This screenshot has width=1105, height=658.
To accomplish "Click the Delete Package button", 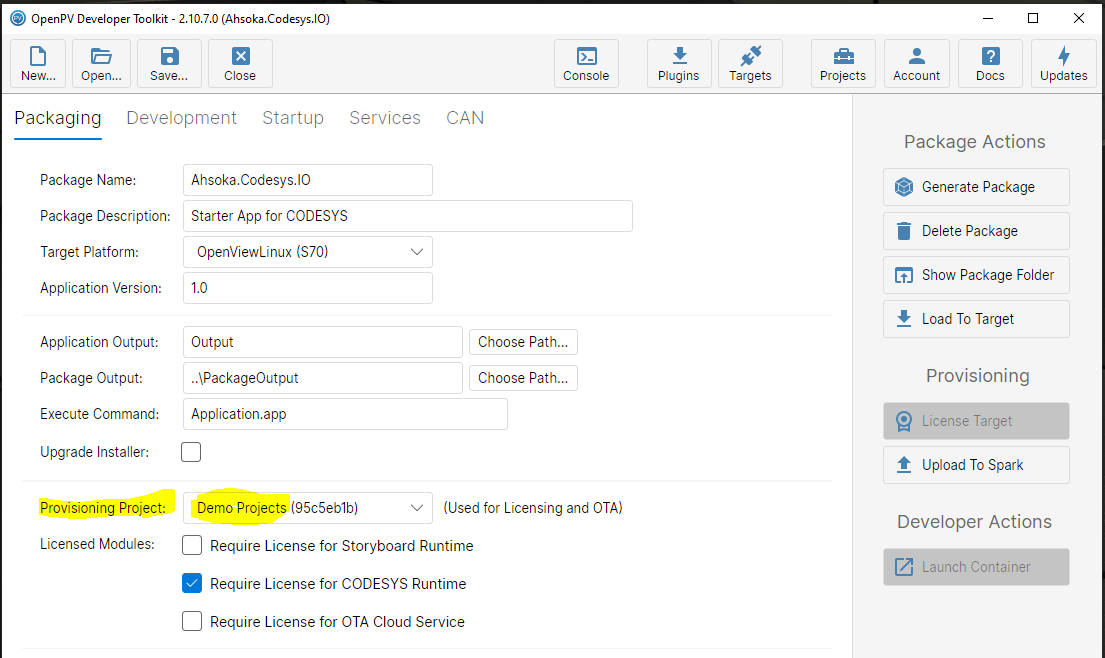I will point(976,231).
